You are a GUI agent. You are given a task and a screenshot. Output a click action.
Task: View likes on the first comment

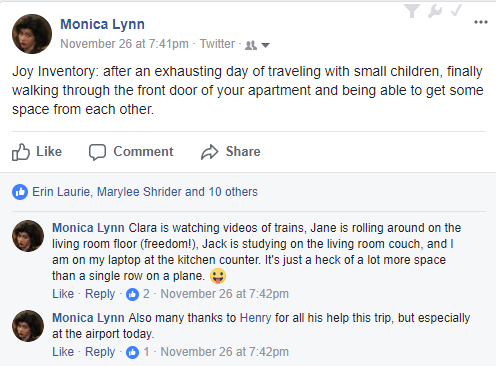pos(137,294)
